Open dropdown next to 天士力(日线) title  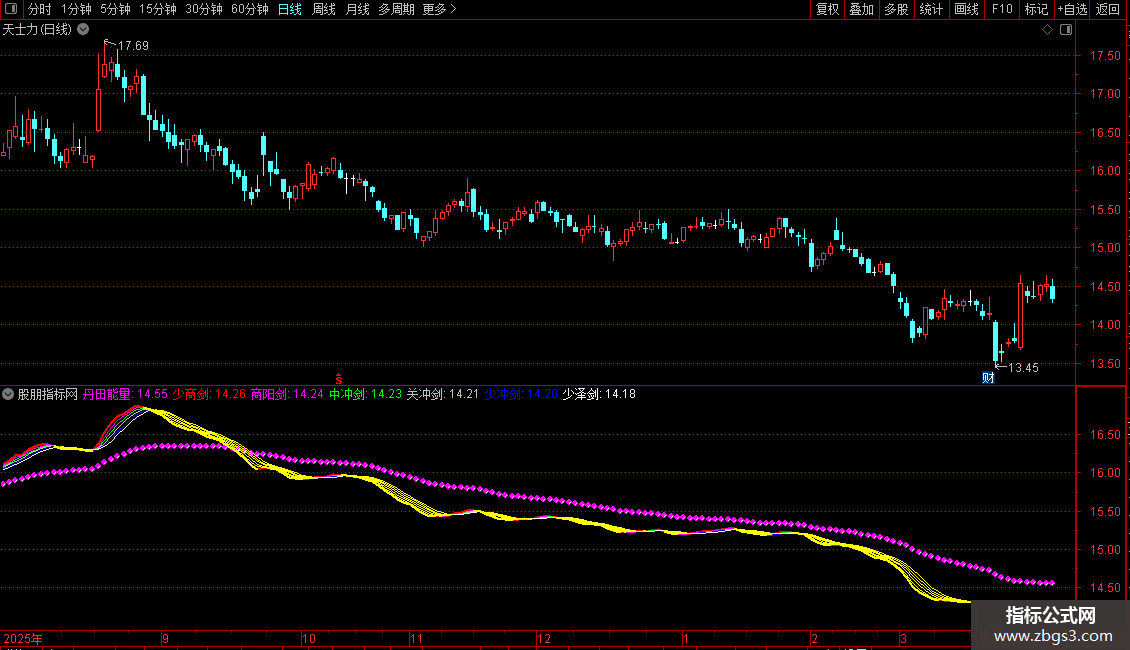(x=83, y=29)
